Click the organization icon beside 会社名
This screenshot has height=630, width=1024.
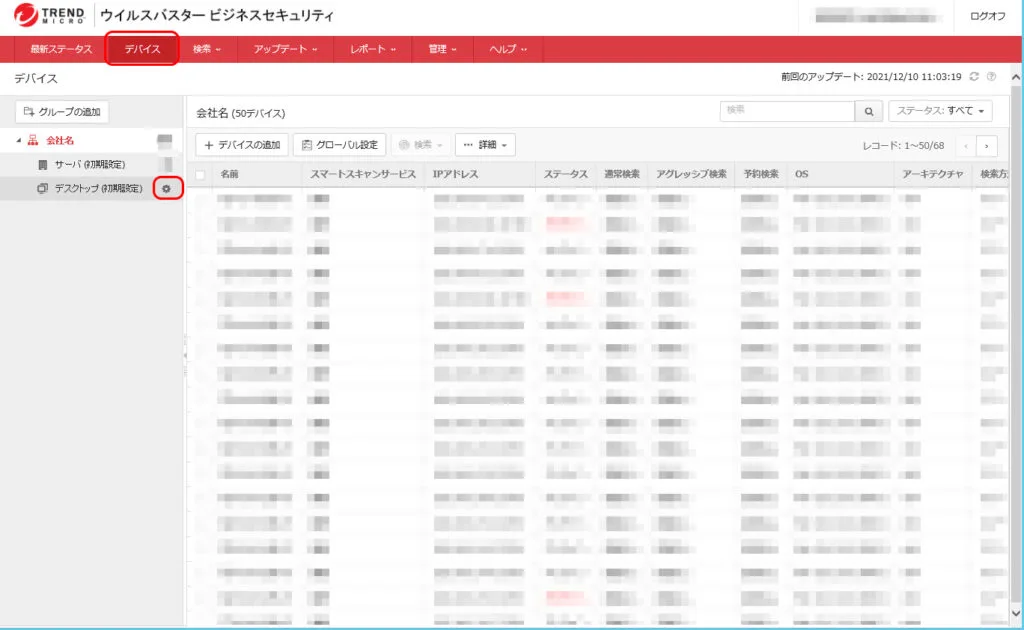click(33, 140)
